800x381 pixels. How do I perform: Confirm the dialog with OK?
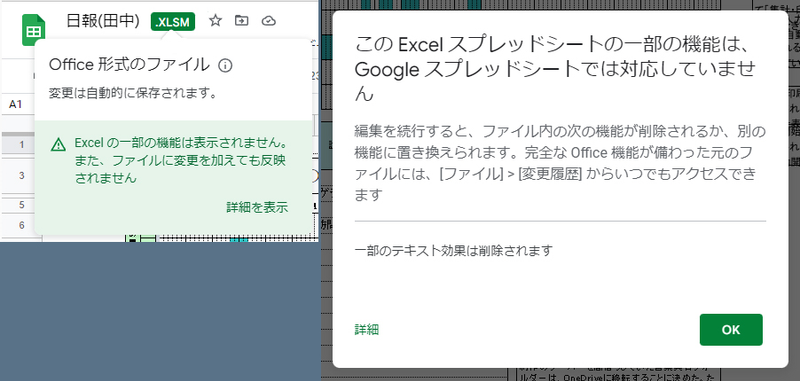coord(731,329)
